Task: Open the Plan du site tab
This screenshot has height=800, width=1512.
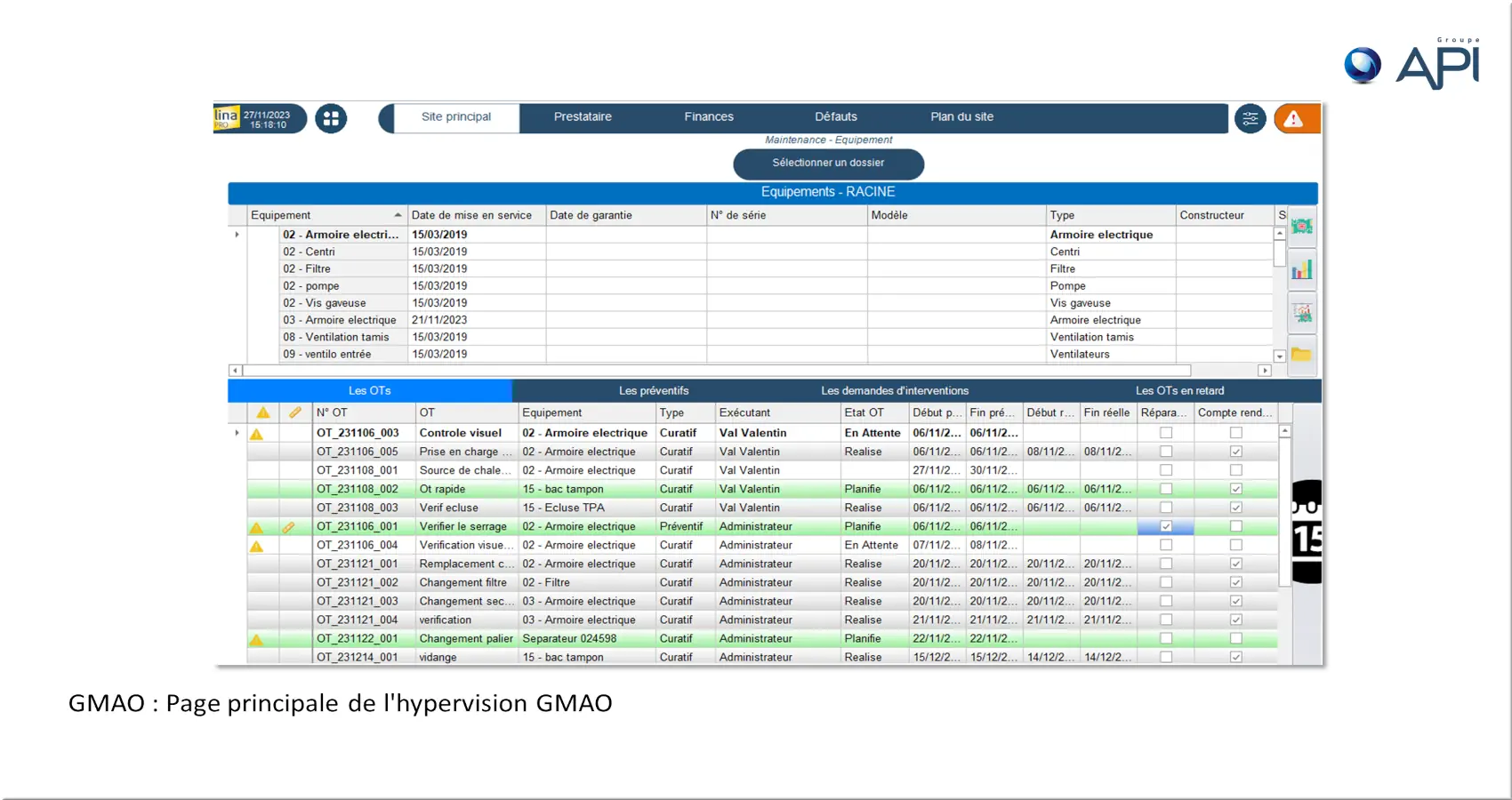Action: 962,117
